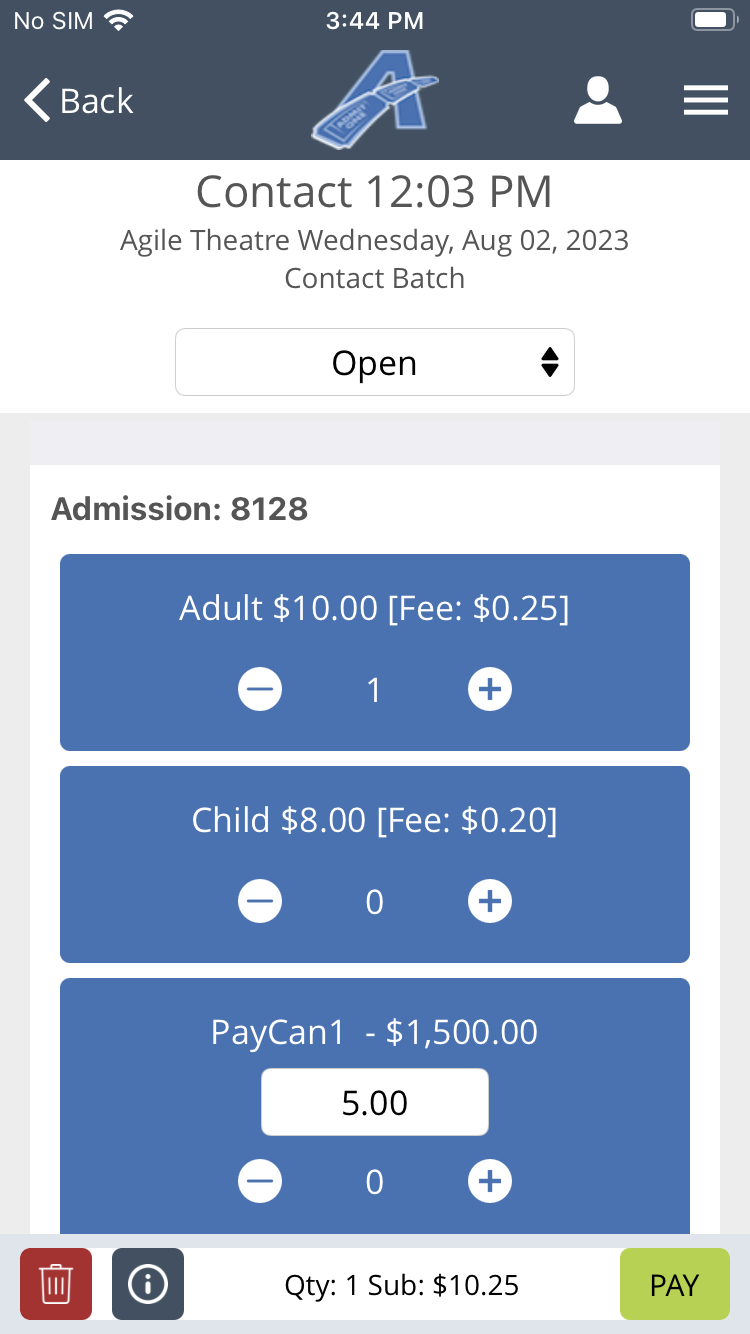Screen dimensions: 750x1334
Task: Decrease PayCan1 quantity
Action: (260, 1182)
